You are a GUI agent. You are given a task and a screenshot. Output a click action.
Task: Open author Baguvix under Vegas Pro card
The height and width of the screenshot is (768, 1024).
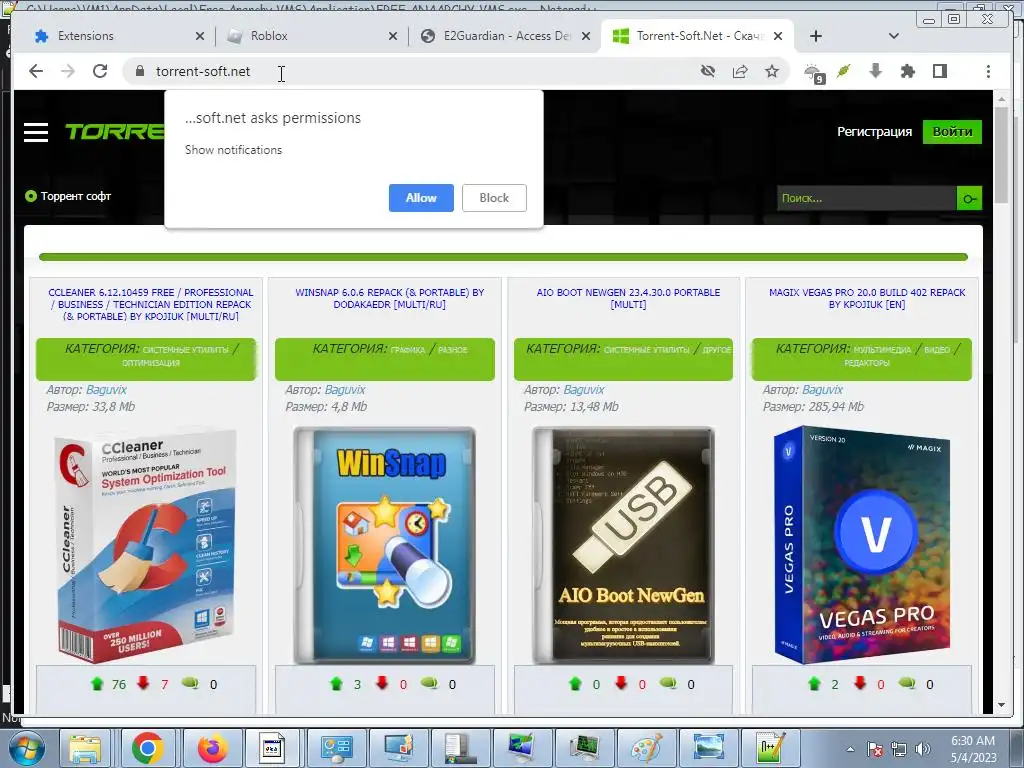tap(822, 389)
